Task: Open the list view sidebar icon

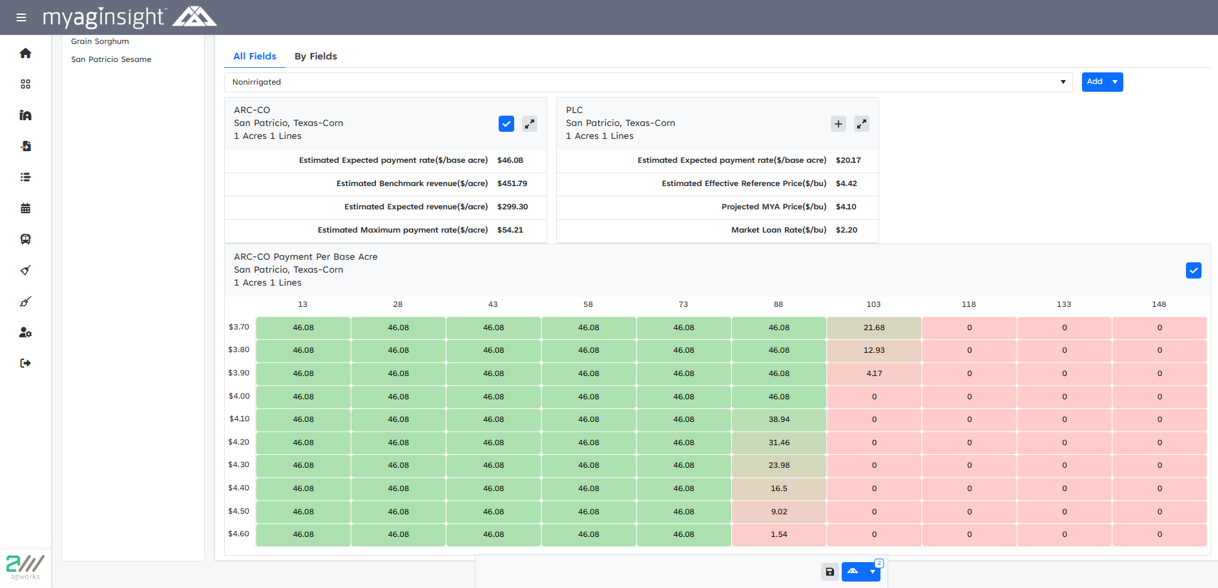Action: [x=25, y=177]
